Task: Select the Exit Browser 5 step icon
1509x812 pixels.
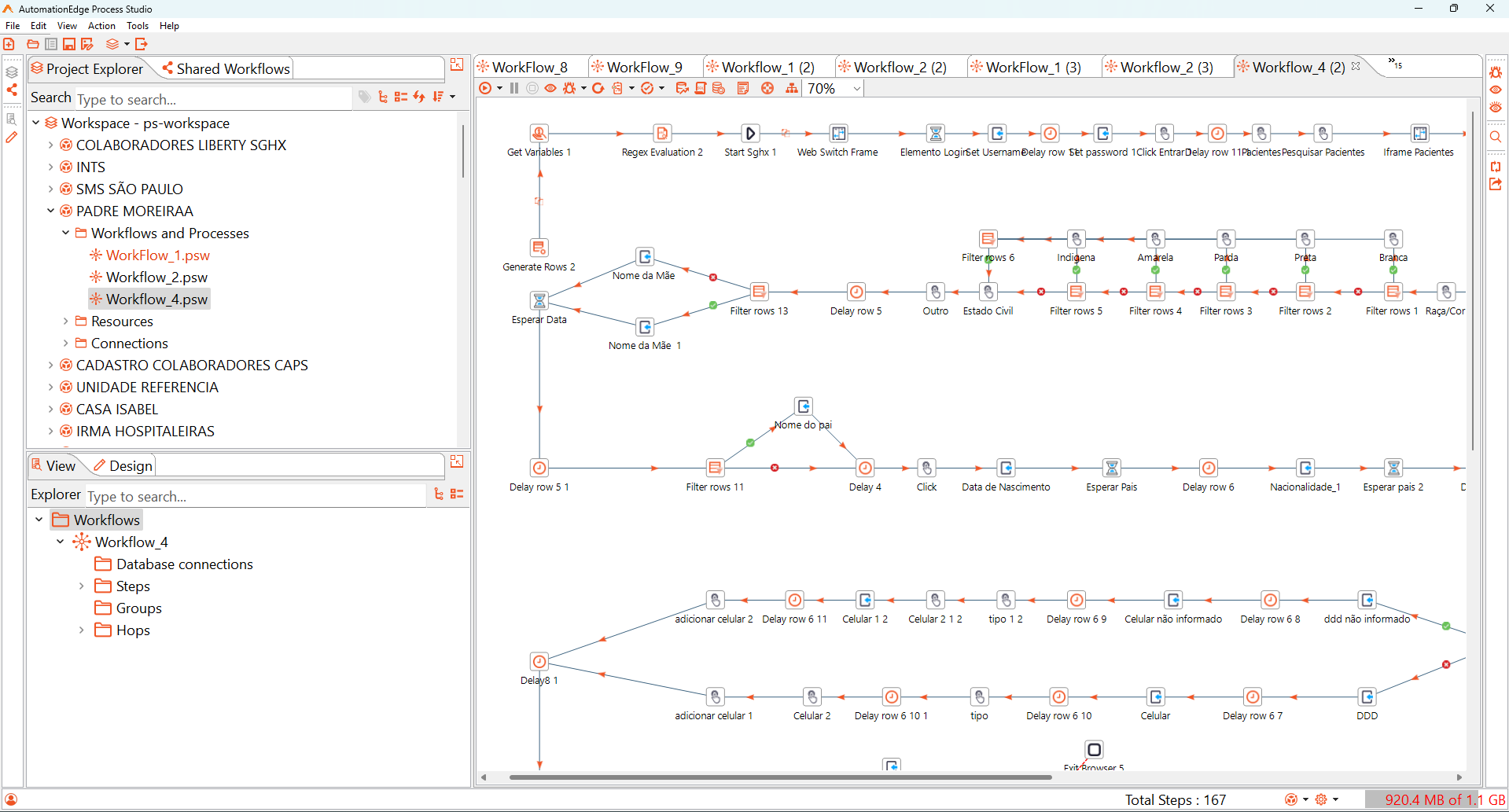Action: click(x=1094, y=749)
